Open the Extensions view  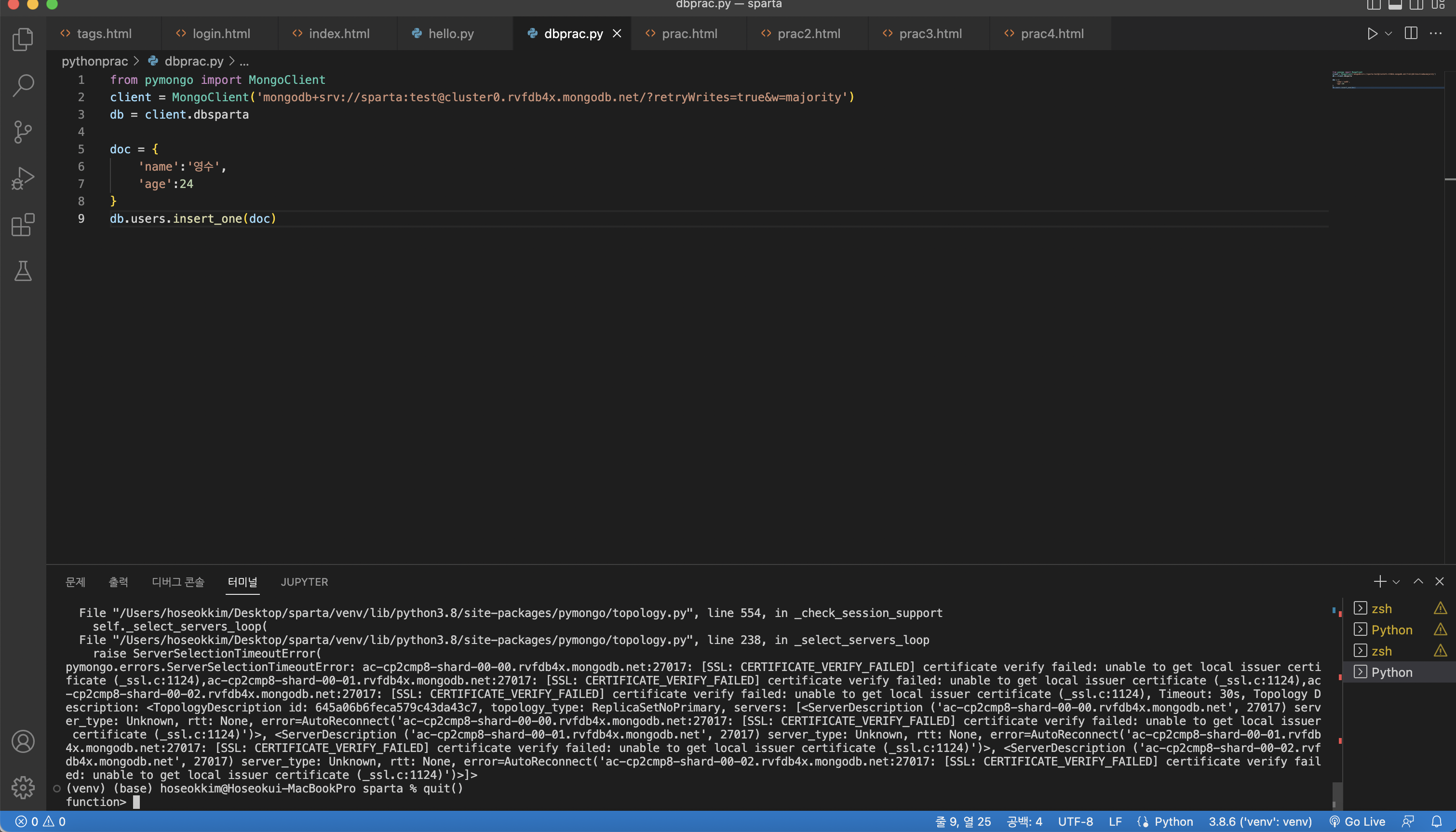[x=23, y=225]
